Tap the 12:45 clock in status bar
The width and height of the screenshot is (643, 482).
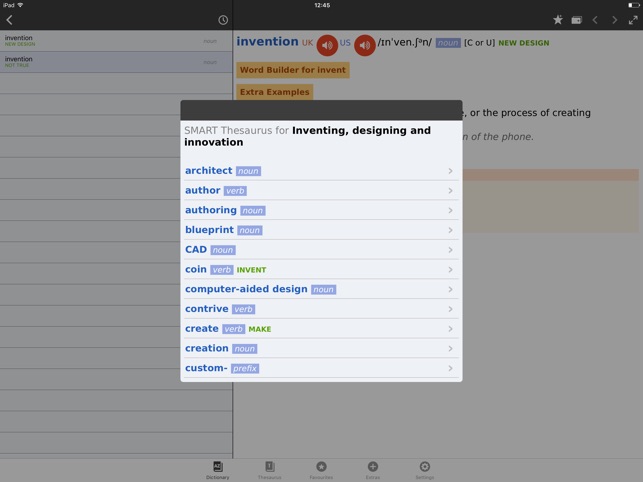(x=322, y=5)
